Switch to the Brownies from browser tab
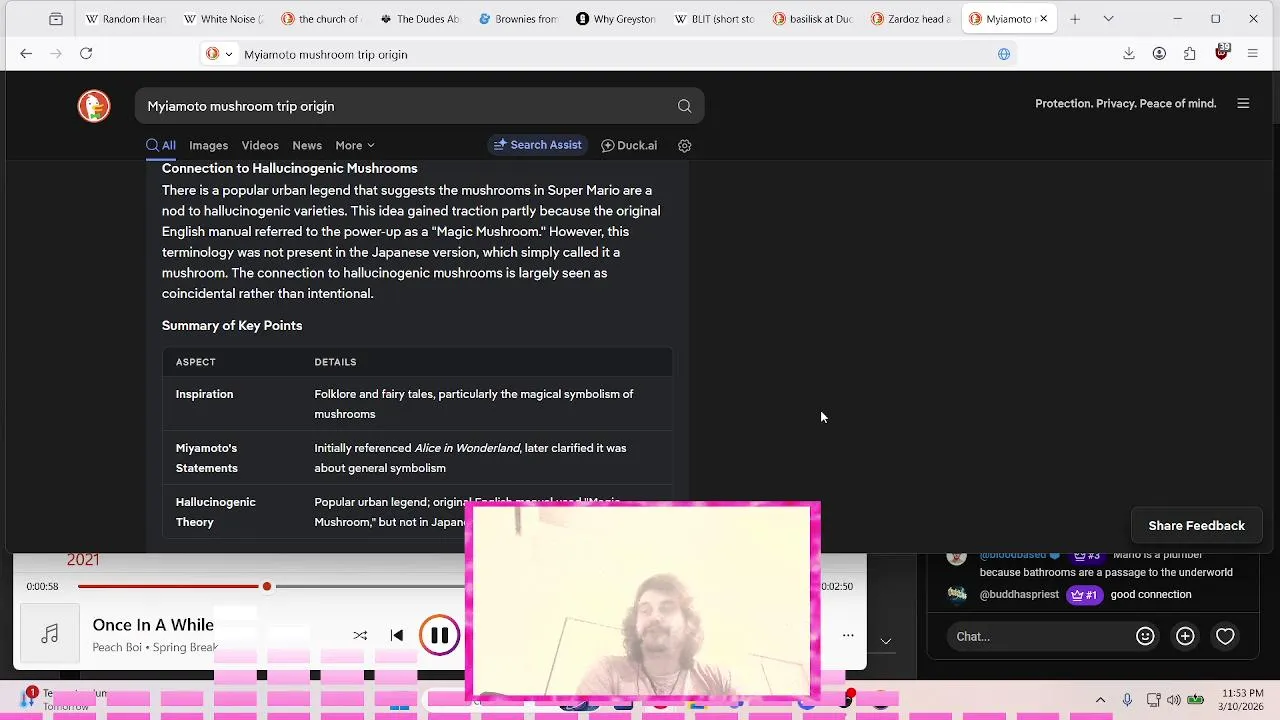Screen dimensions: 1280x720 518,19
